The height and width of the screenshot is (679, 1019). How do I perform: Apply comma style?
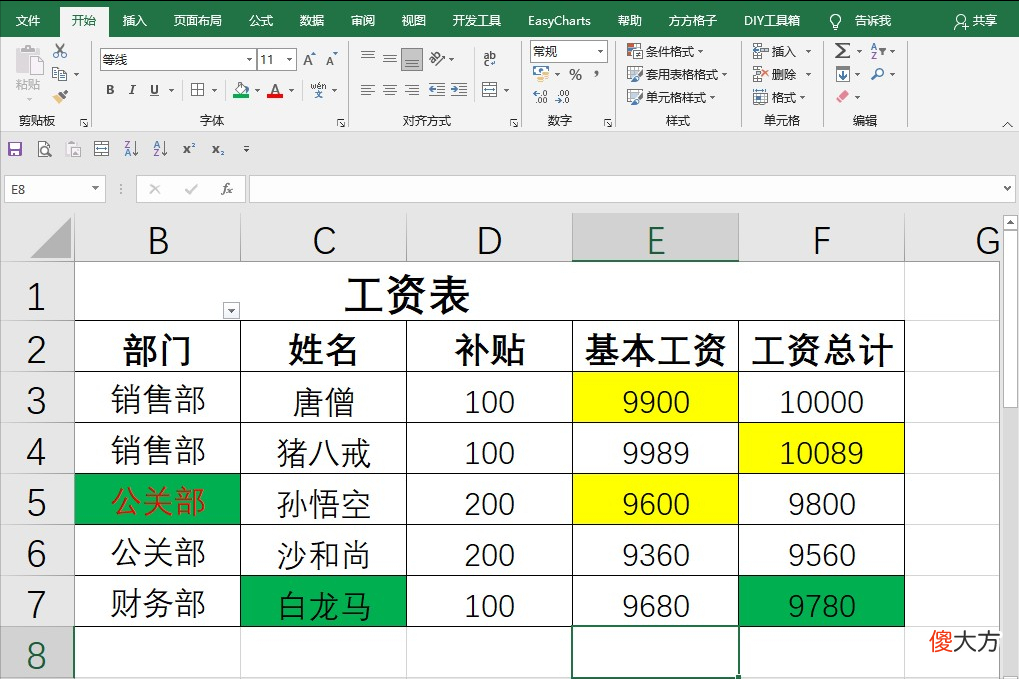596,74
